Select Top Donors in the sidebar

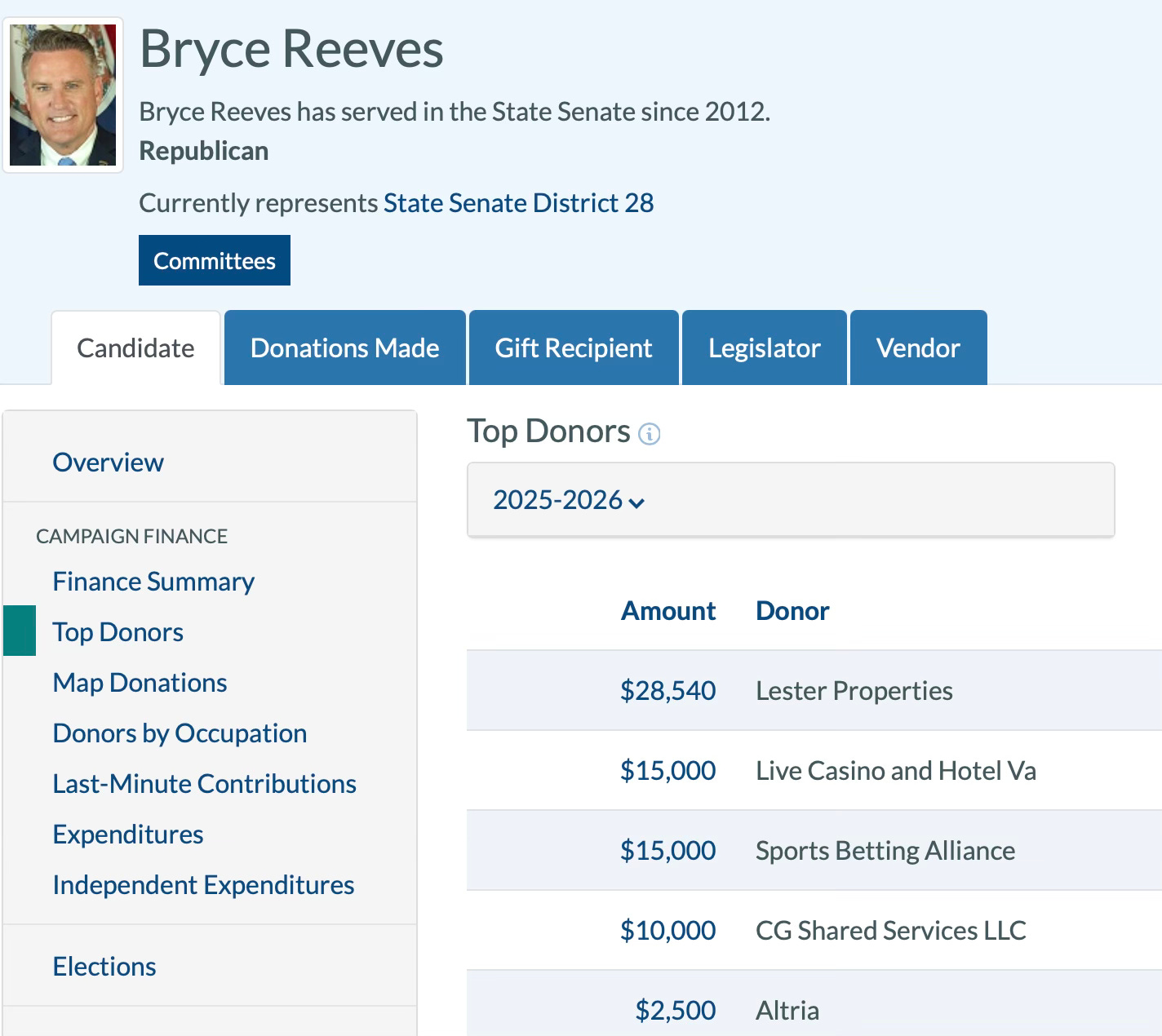[118, 632]
